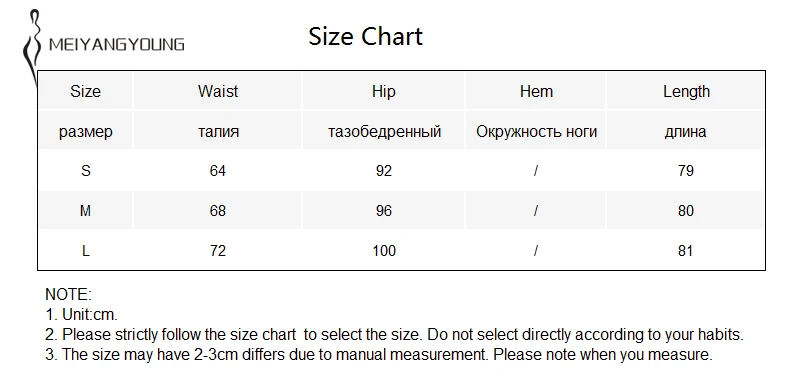Click length value 79 for size S
The width and height of the screenshot is (790, 380).
point(686,171)
